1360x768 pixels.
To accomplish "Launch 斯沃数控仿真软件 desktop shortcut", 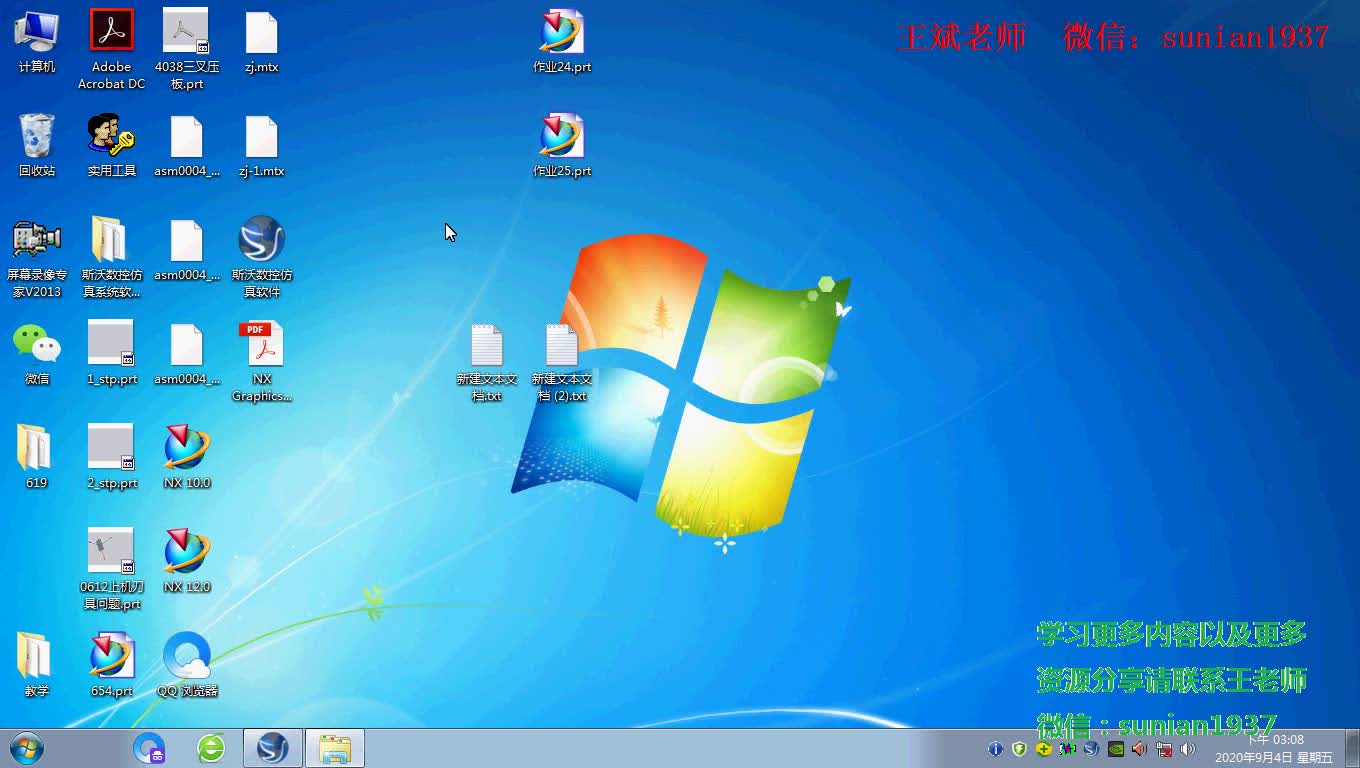I will click(x=261, y=258).
